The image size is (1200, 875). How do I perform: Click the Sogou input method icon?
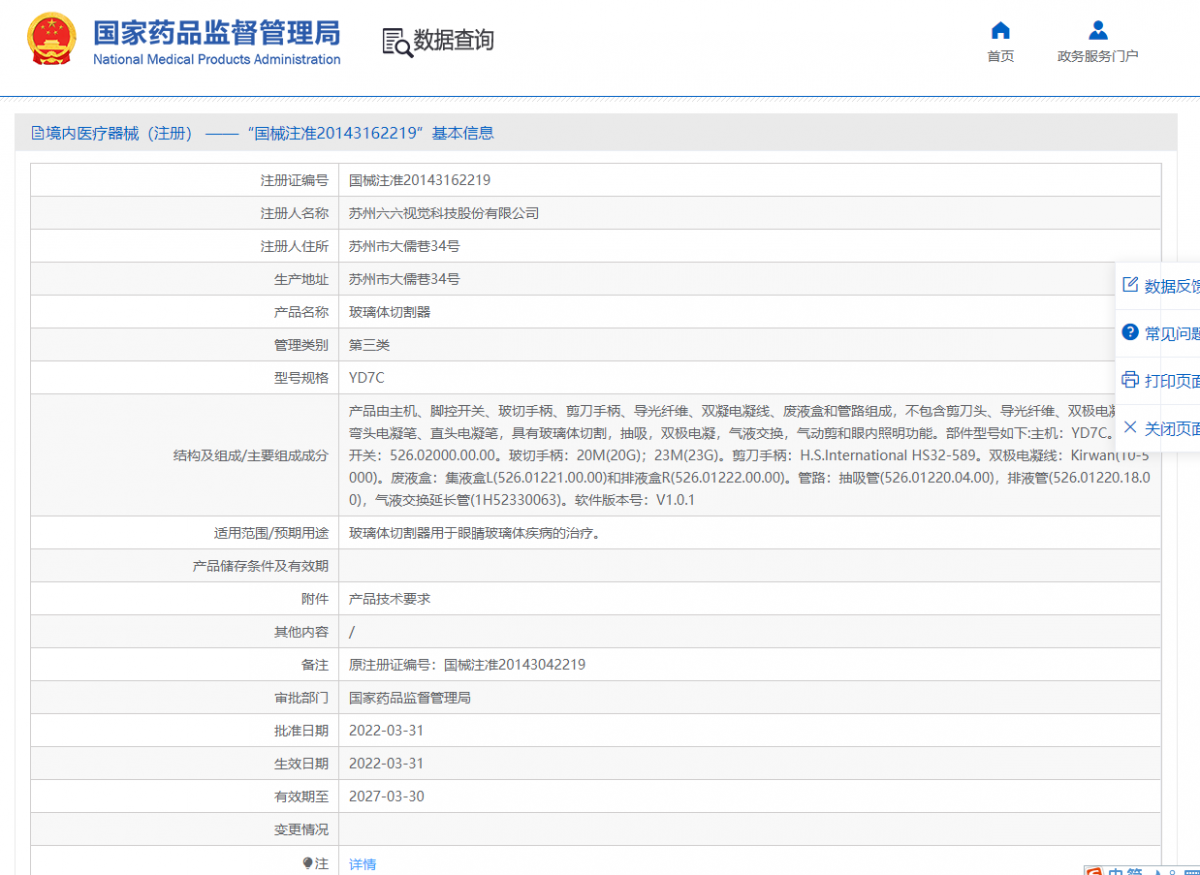point(1094,871)
